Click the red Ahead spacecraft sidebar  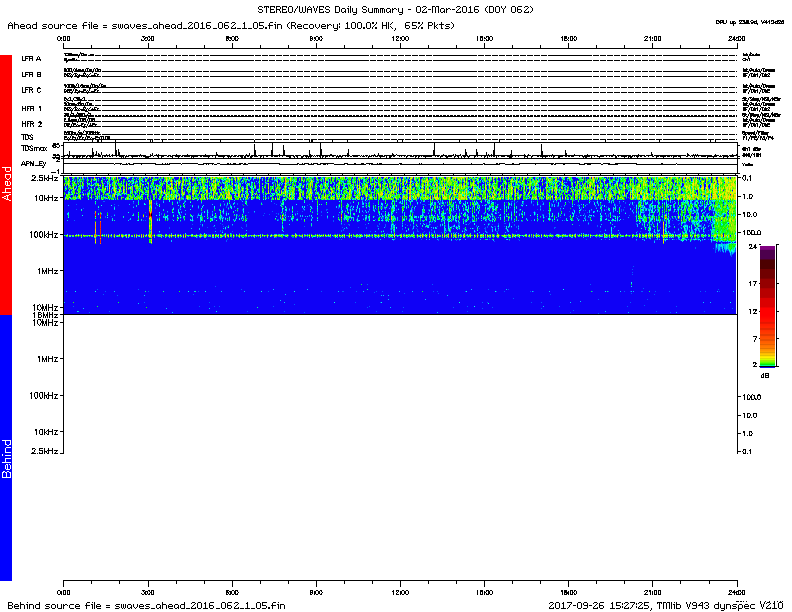point(6,185)
